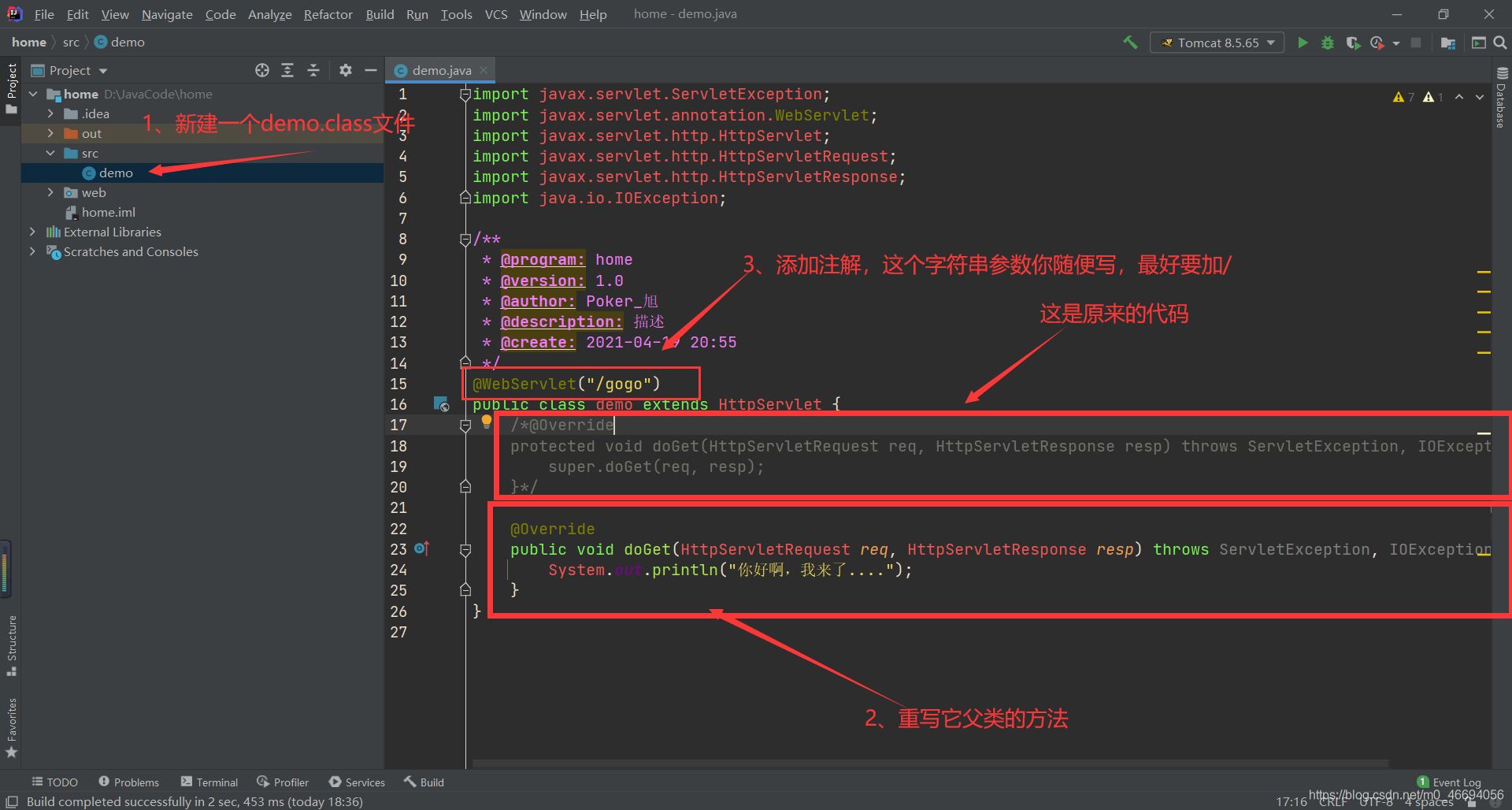Open the Refactor menu
1512x810 pixels.
[x=328, y=14]
